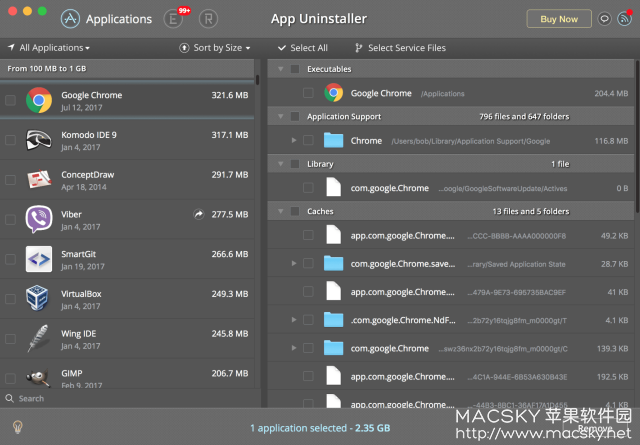Click the 'From 100 MB to 1 GB' header
Image resolution: width=640 pixels, height=445 pixels.
pos(127,69)
